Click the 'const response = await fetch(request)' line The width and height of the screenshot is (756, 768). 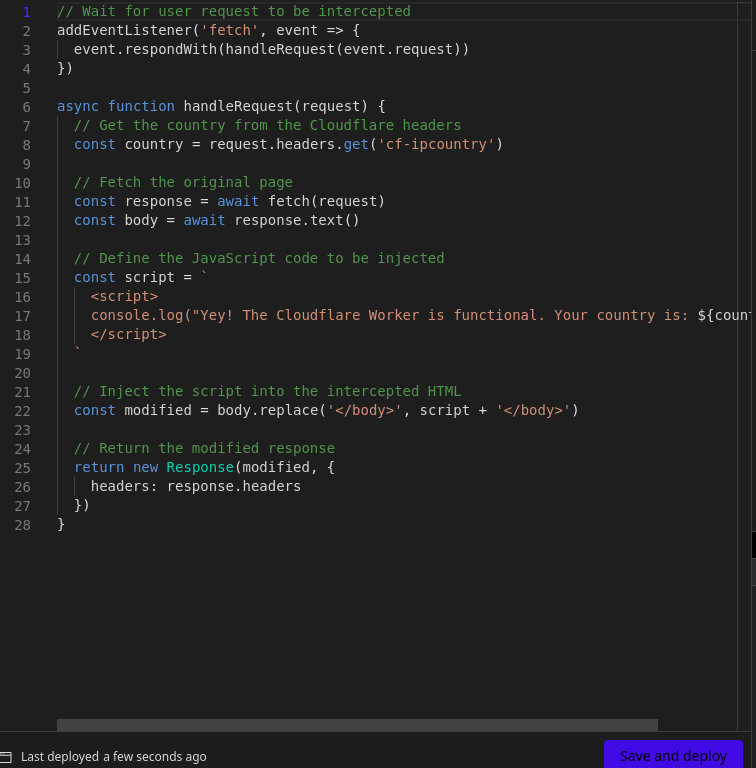[x=230, y=201]
